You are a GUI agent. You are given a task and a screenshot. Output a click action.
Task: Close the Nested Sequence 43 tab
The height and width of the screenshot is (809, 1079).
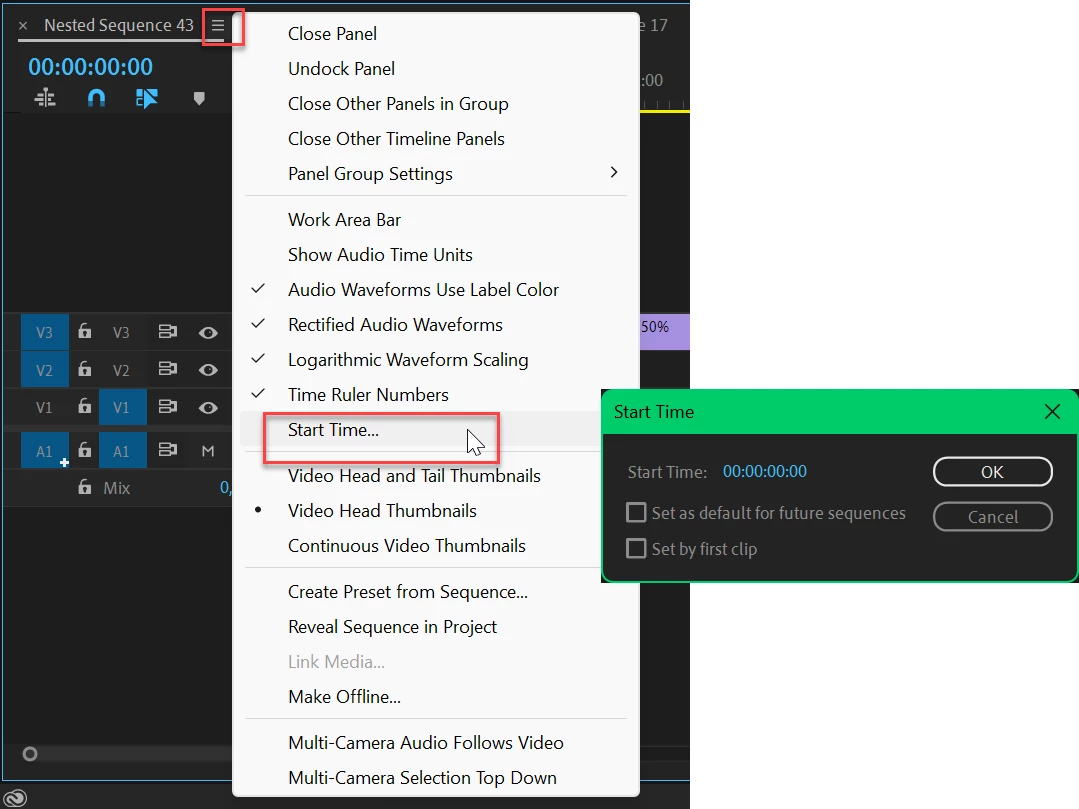pos(23,26)
